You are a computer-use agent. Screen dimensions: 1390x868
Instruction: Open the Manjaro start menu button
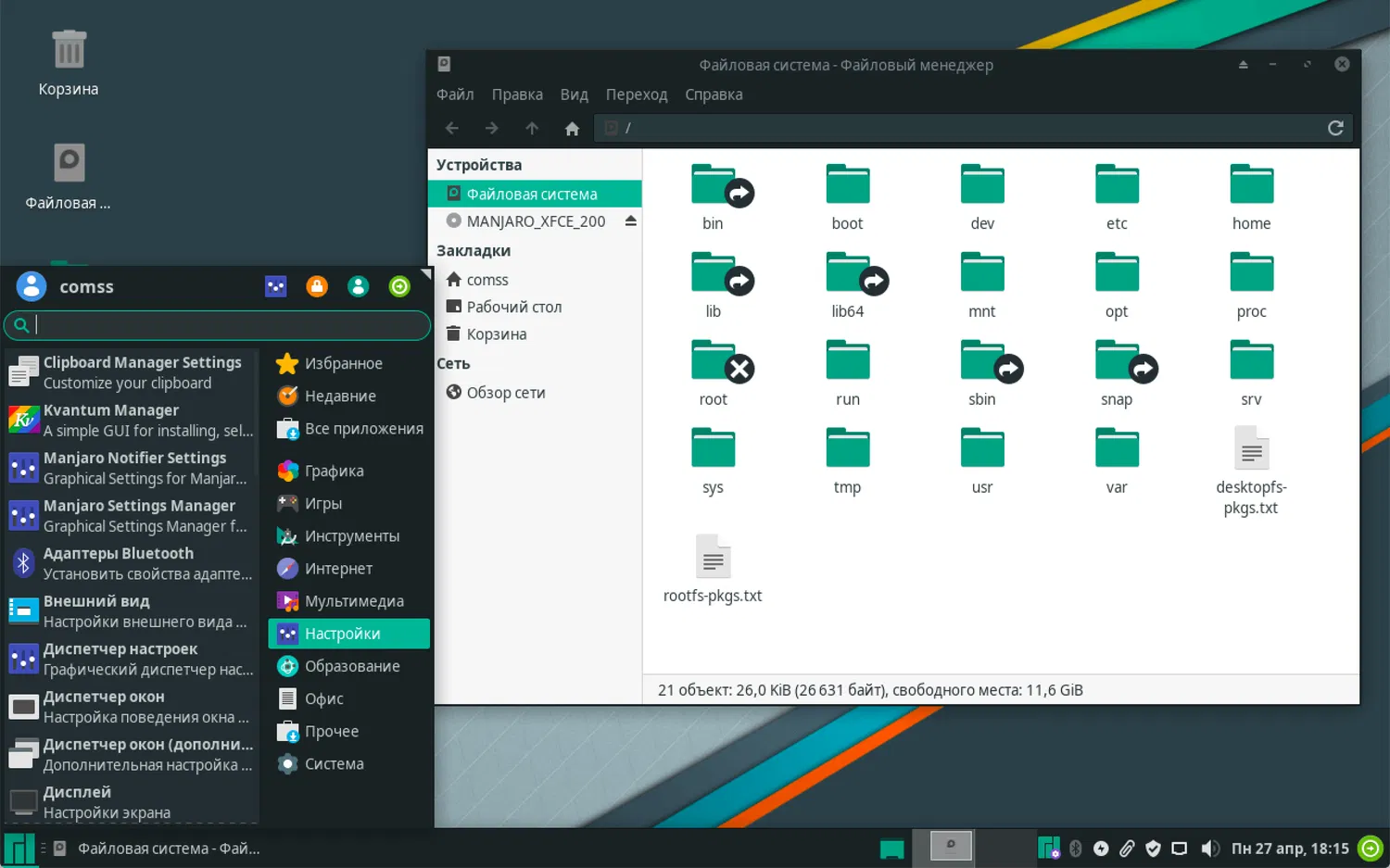[x=19, y=849]
